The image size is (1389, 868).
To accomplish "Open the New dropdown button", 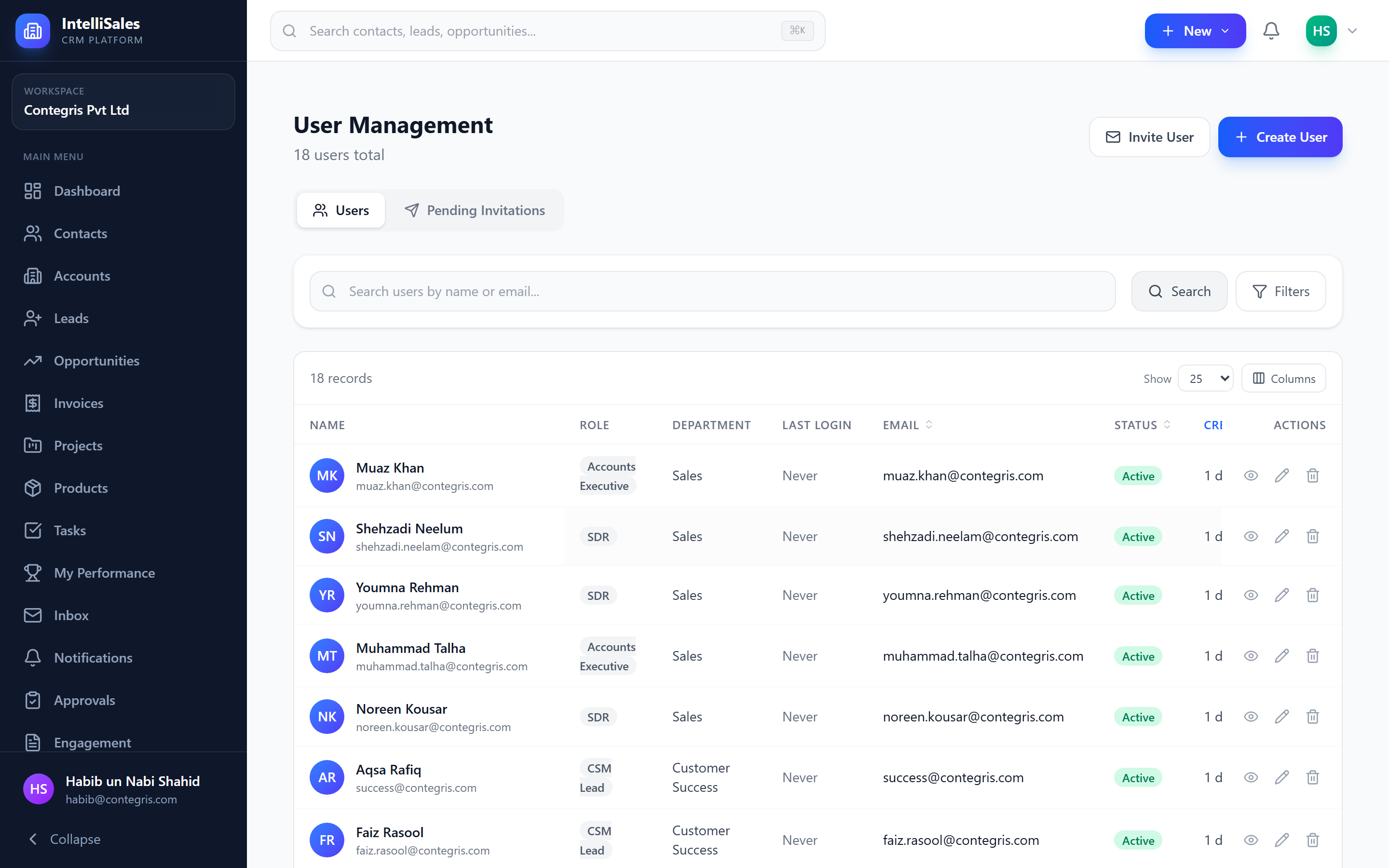I will click(x=1195, y=31).
